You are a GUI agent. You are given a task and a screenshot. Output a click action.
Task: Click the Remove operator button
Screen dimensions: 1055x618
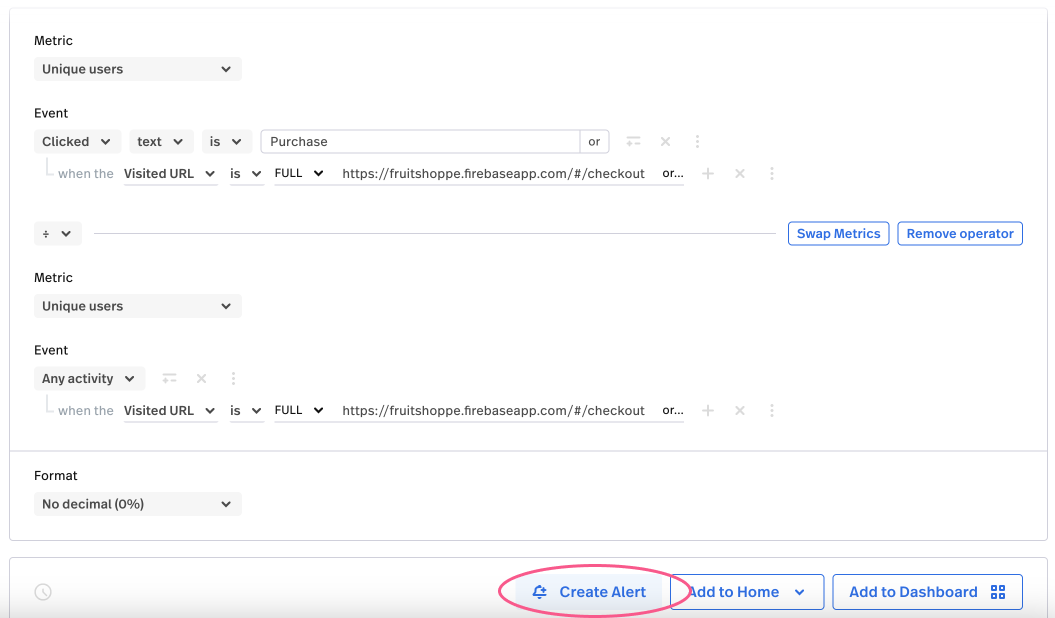pyautogui.click(x=959, y=233)
